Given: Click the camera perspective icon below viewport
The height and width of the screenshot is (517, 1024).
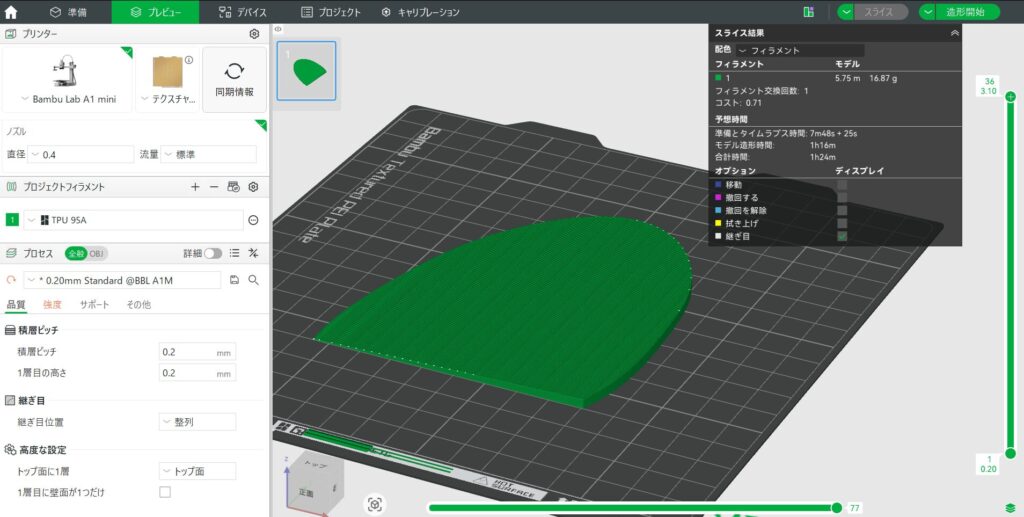Looking at the screenshot, I should coord(374,505).
